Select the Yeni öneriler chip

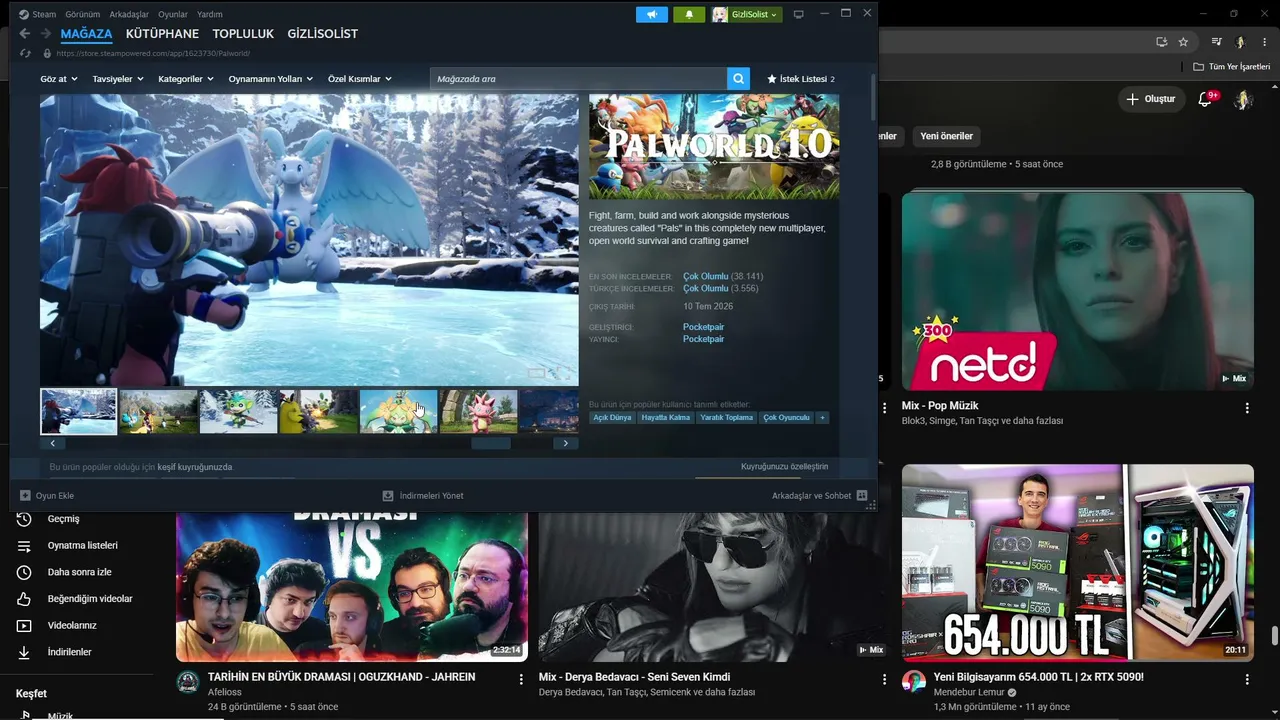[x=947, y=136]
